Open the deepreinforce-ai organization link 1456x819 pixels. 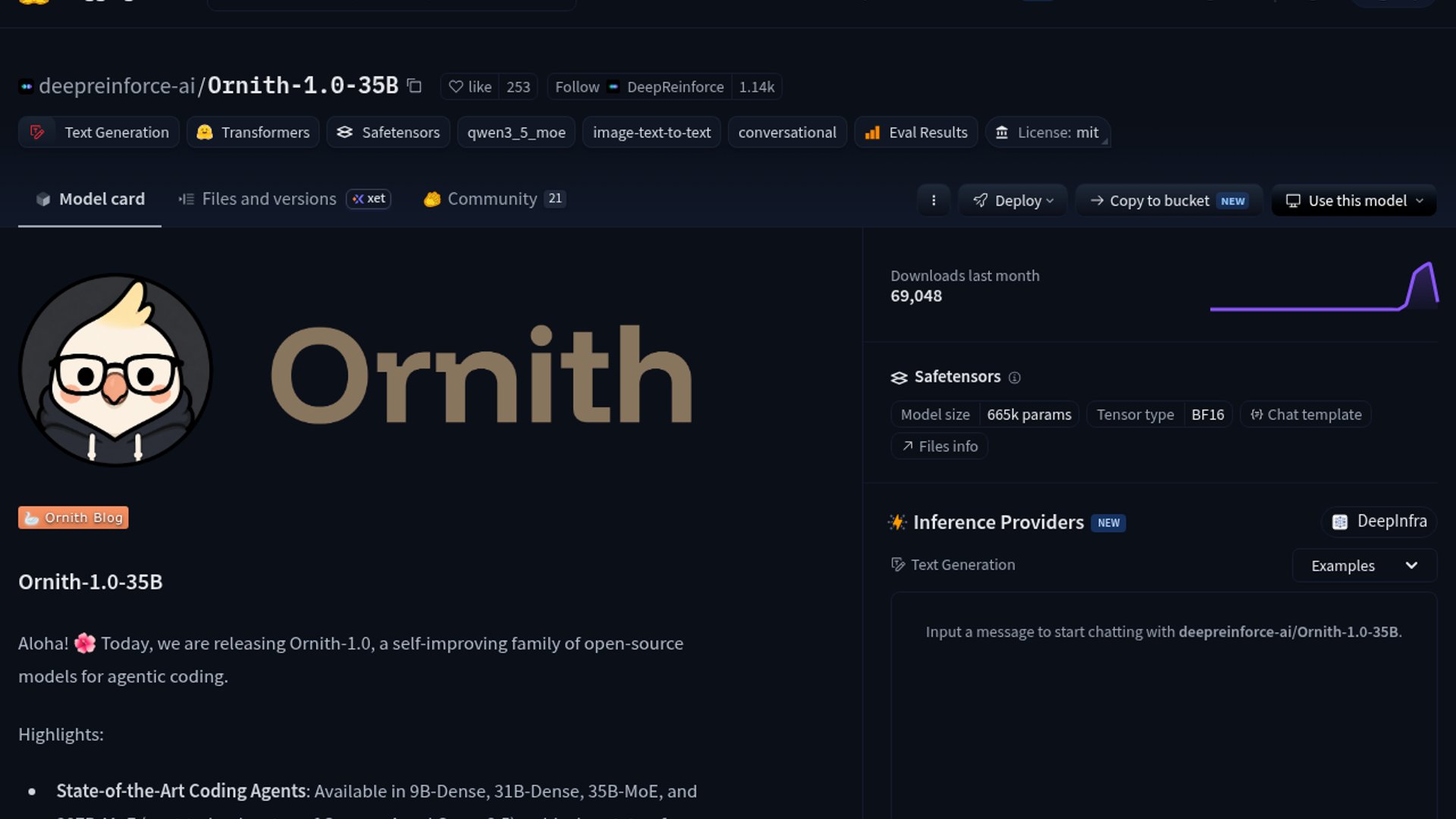[x=117, y=86]
